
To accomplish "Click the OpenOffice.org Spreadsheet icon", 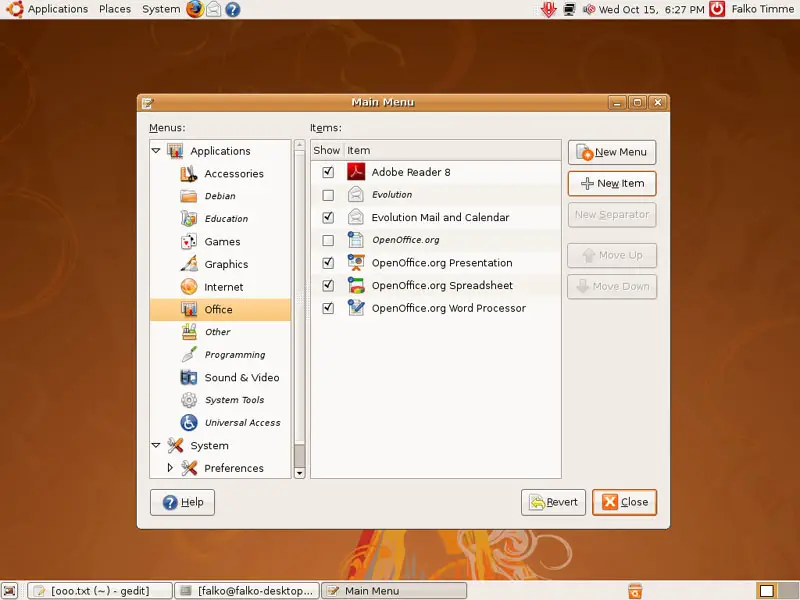I will click(x=356, y=285).
